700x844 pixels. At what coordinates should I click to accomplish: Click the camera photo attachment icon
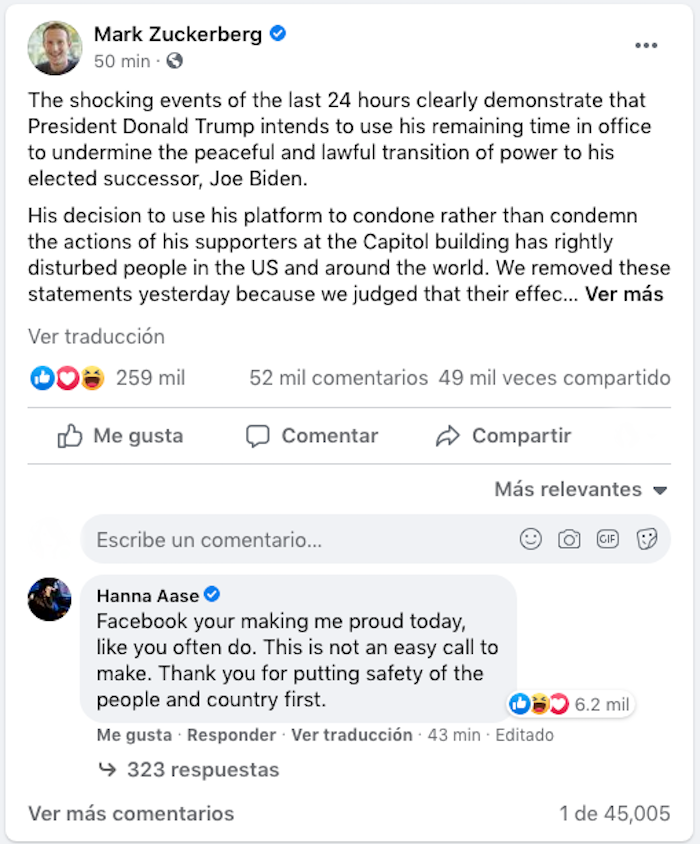click(x=569, y=540)
